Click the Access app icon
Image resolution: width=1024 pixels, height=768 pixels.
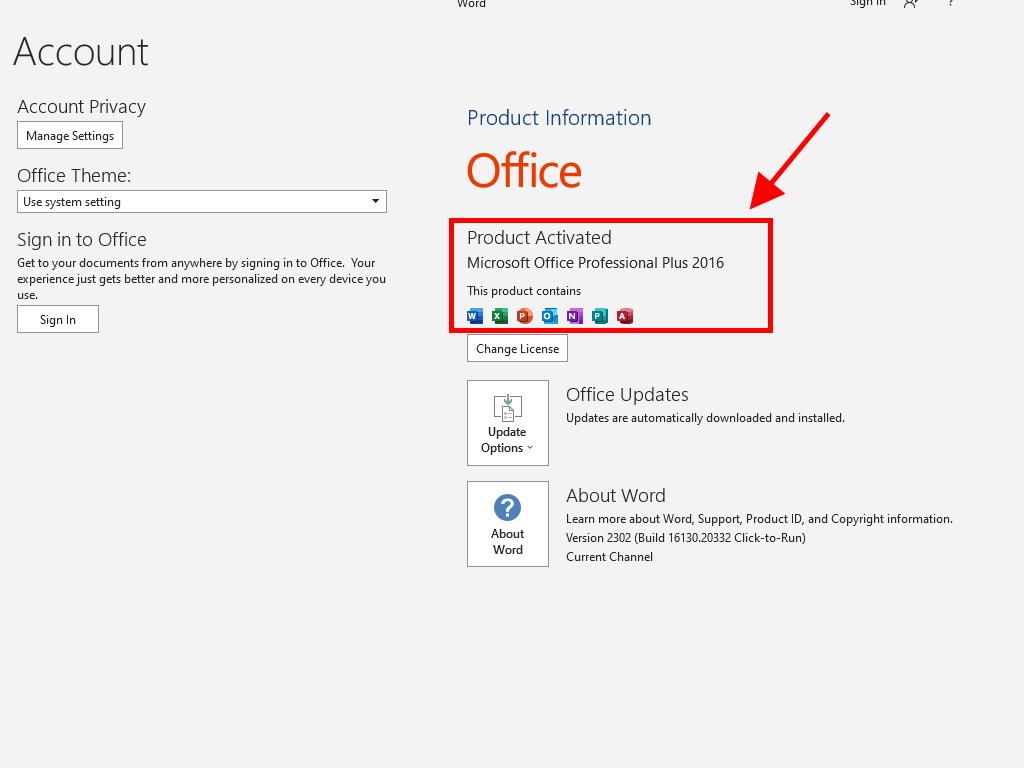point(625,316)
